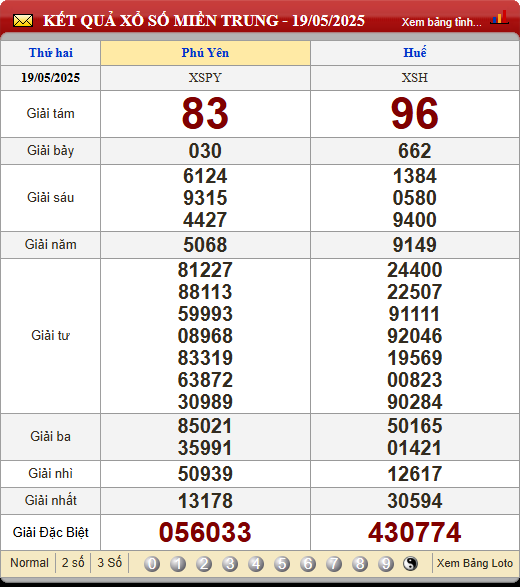Click Giải tư number 90284
Screen dimensions: 520x587
415,402
